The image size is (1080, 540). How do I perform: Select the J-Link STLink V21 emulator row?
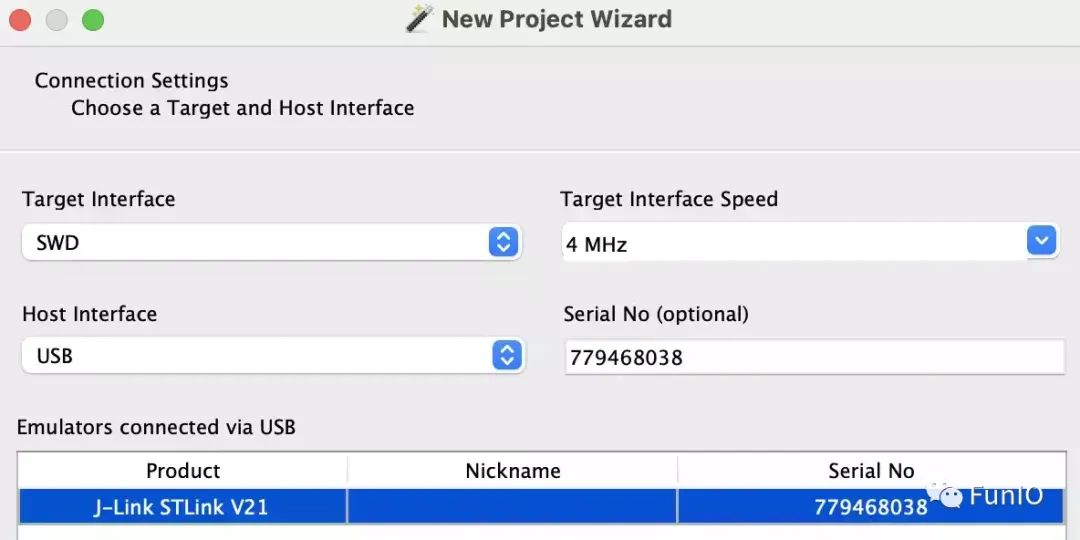click(x=541, y=506)
